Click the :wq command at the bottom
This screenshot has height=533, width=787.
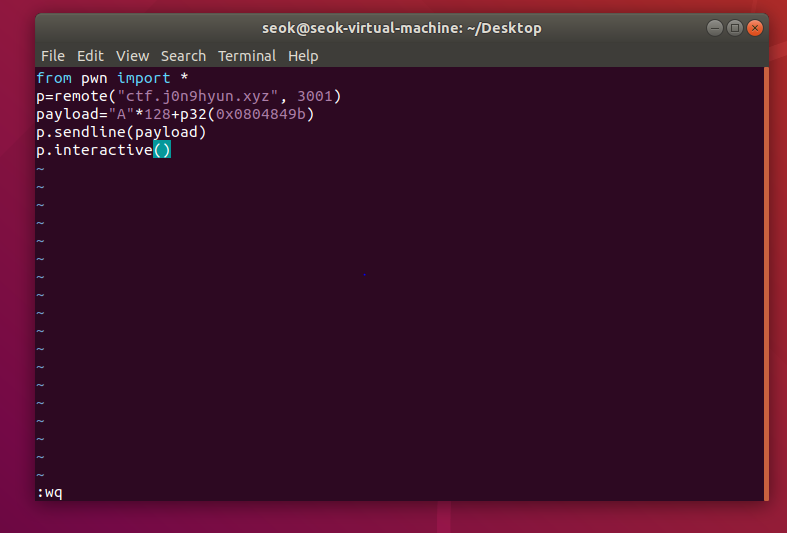(50, 492)
